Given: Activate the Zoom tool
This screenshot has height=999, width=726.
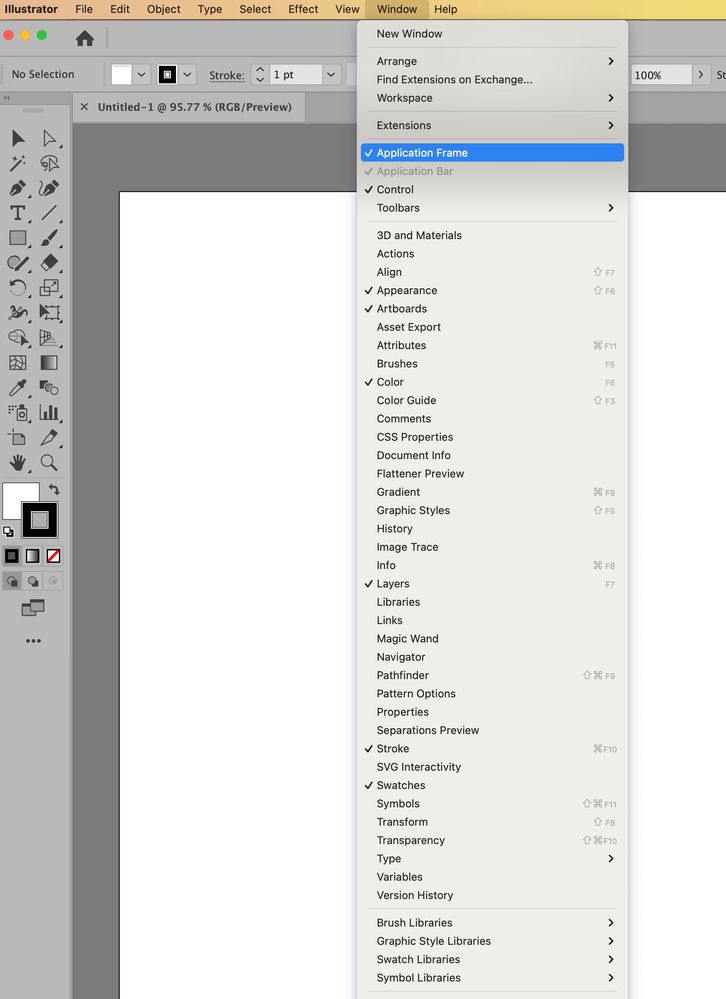Looking at the screenshot, I should (49, 463).
